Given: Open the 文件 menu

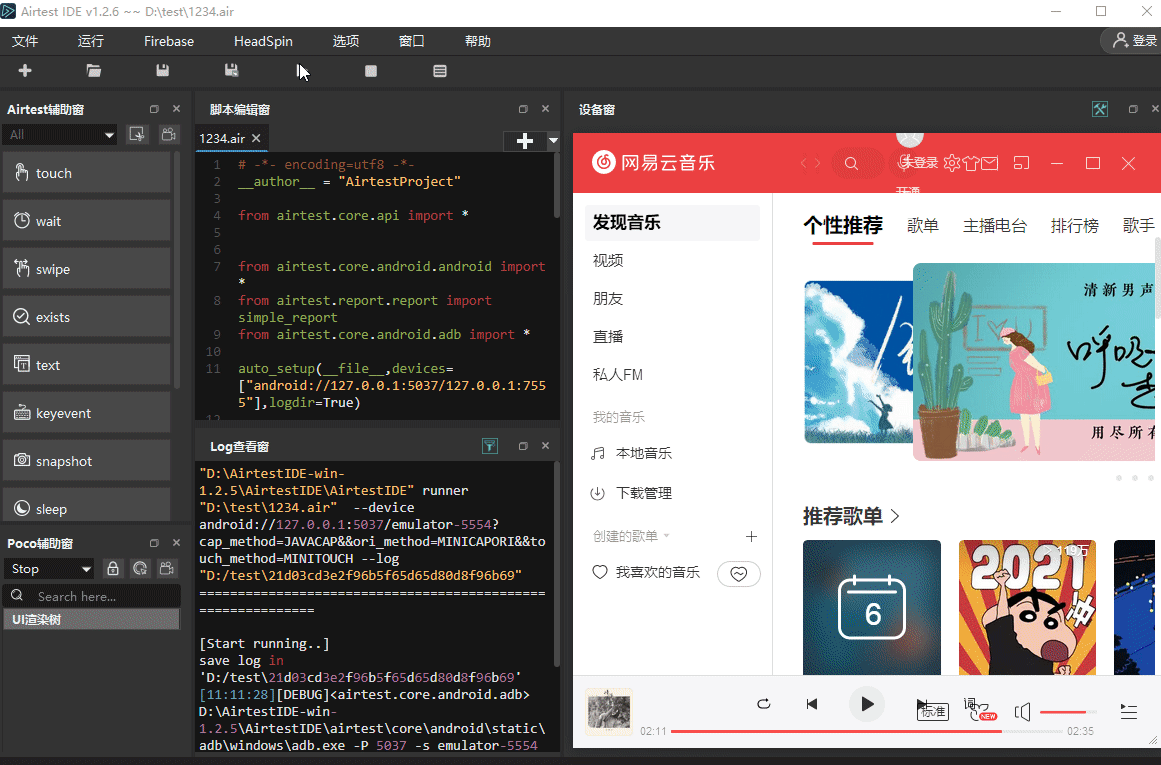Looking at the screenshot, I should (25, 41).
